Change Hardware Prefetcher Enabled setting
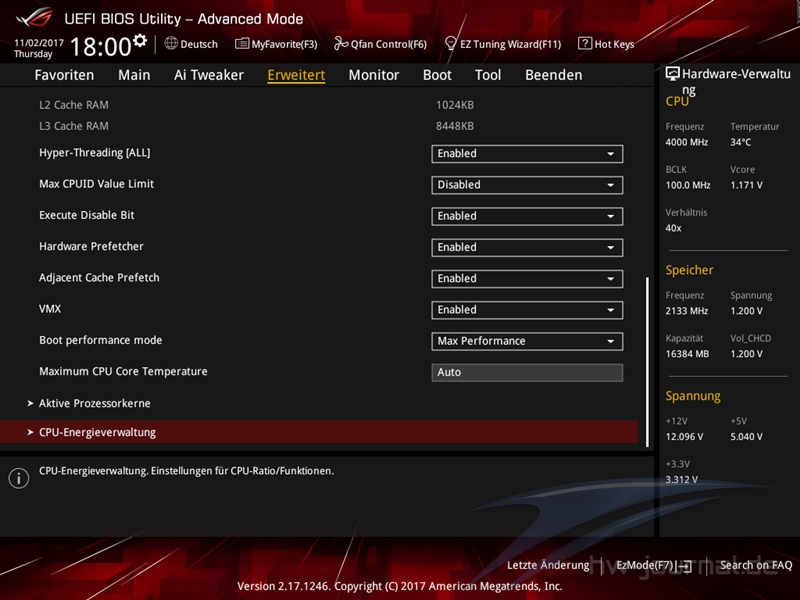The width and height of the screenshot is (800, 600). 527,247
